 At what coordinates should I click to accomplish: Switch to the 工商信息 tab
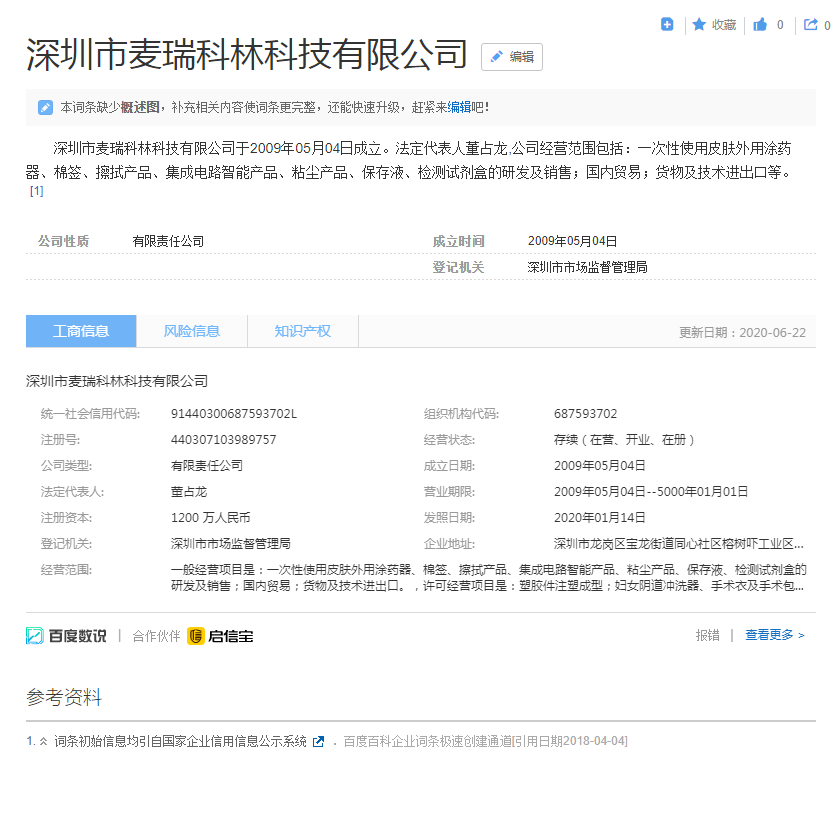point(81,331)
